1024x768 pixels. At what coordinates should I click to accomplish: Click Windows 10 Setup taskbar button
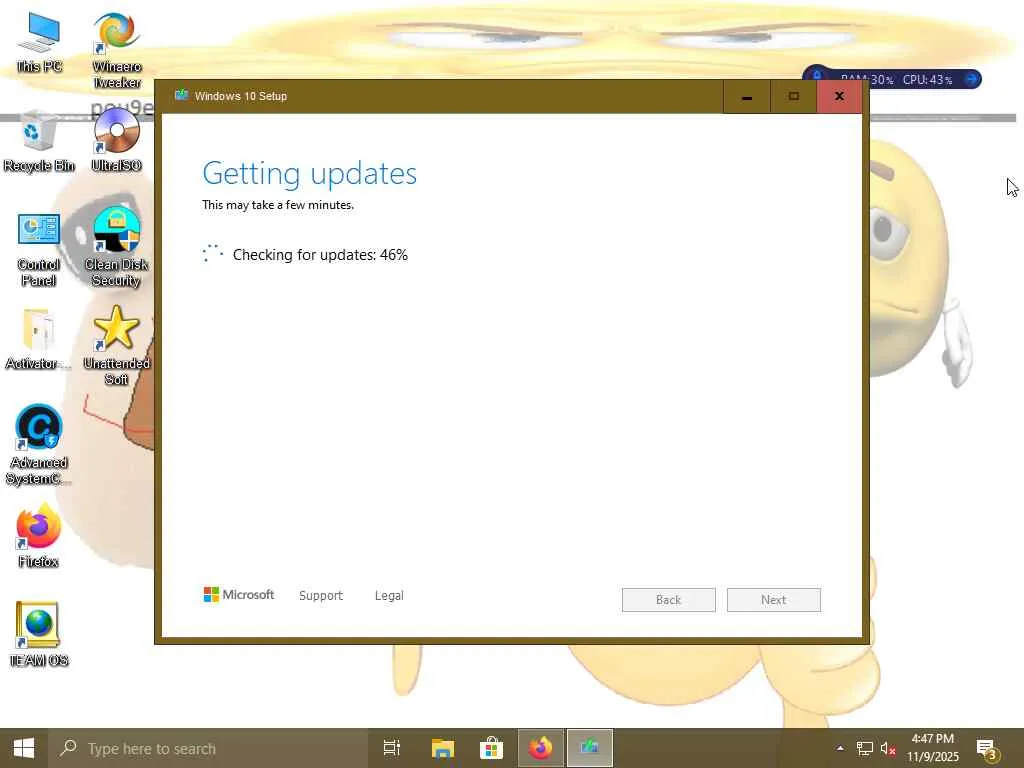click(x=590, y=748)
